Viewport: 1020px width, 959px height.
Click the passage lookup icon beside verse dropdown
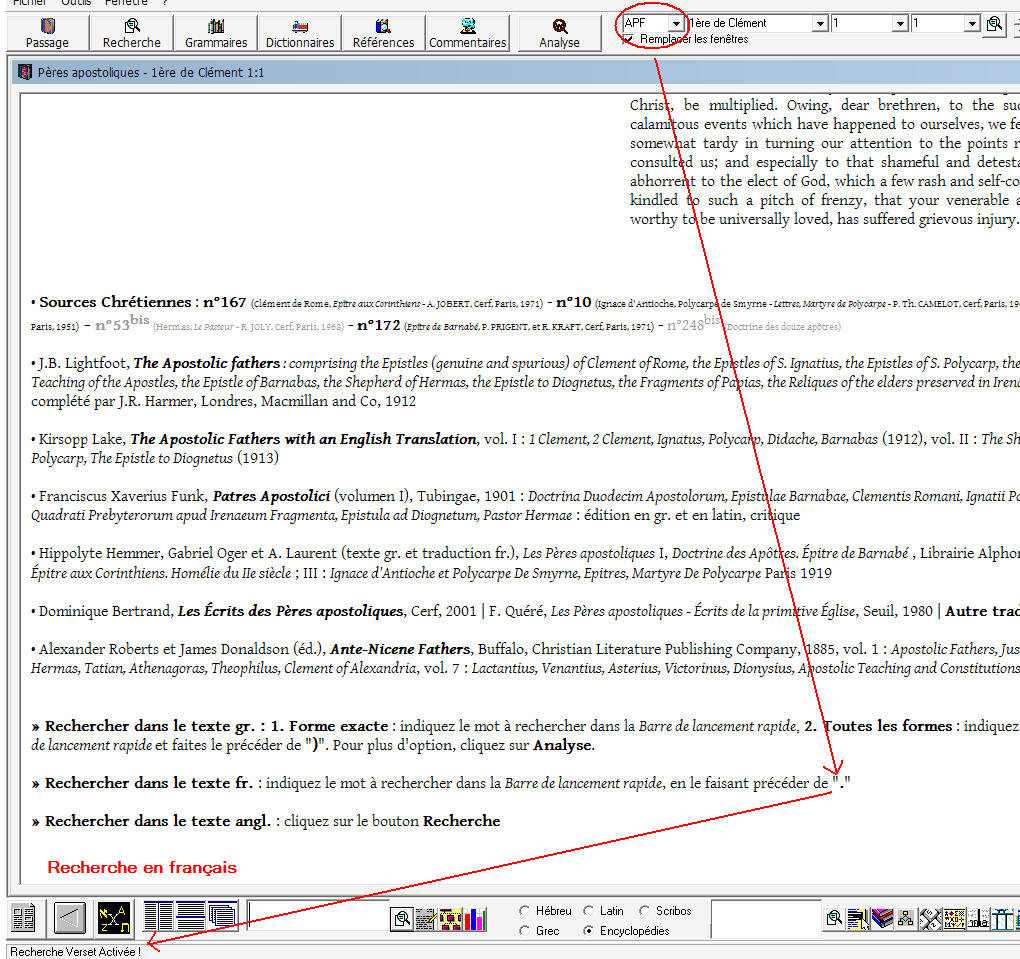pos(994,25)
